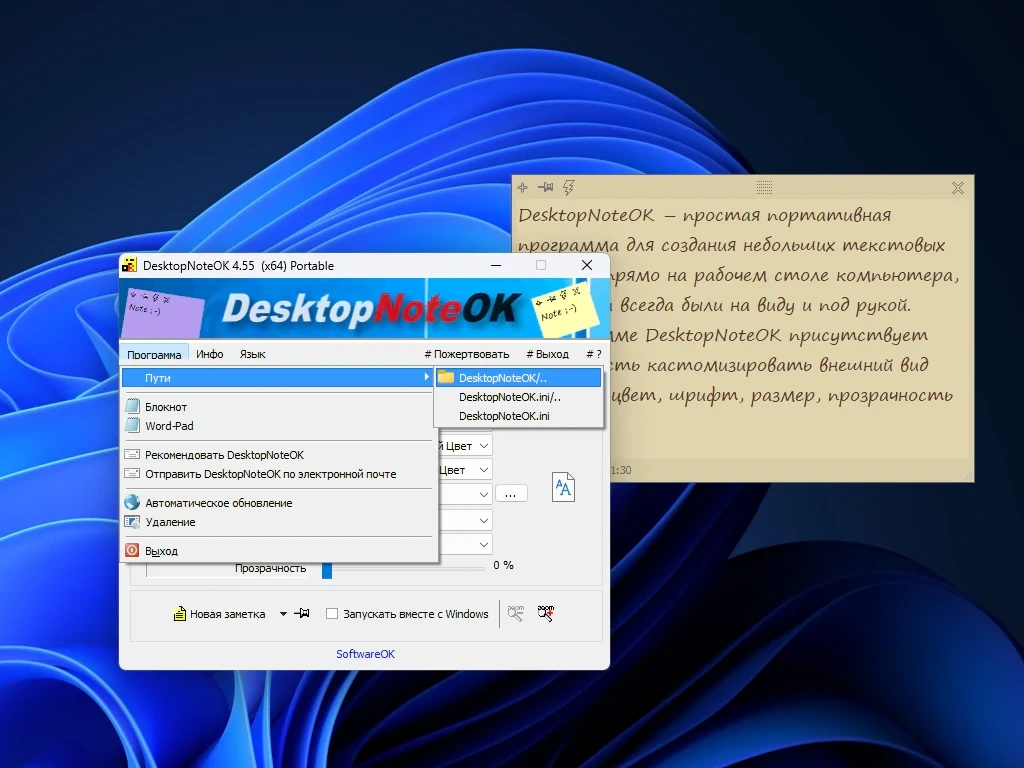Viewport: 1024px width, 768px height.
Task: Open the fourth settings dropdown below the font row
Action: pos(484,520)
